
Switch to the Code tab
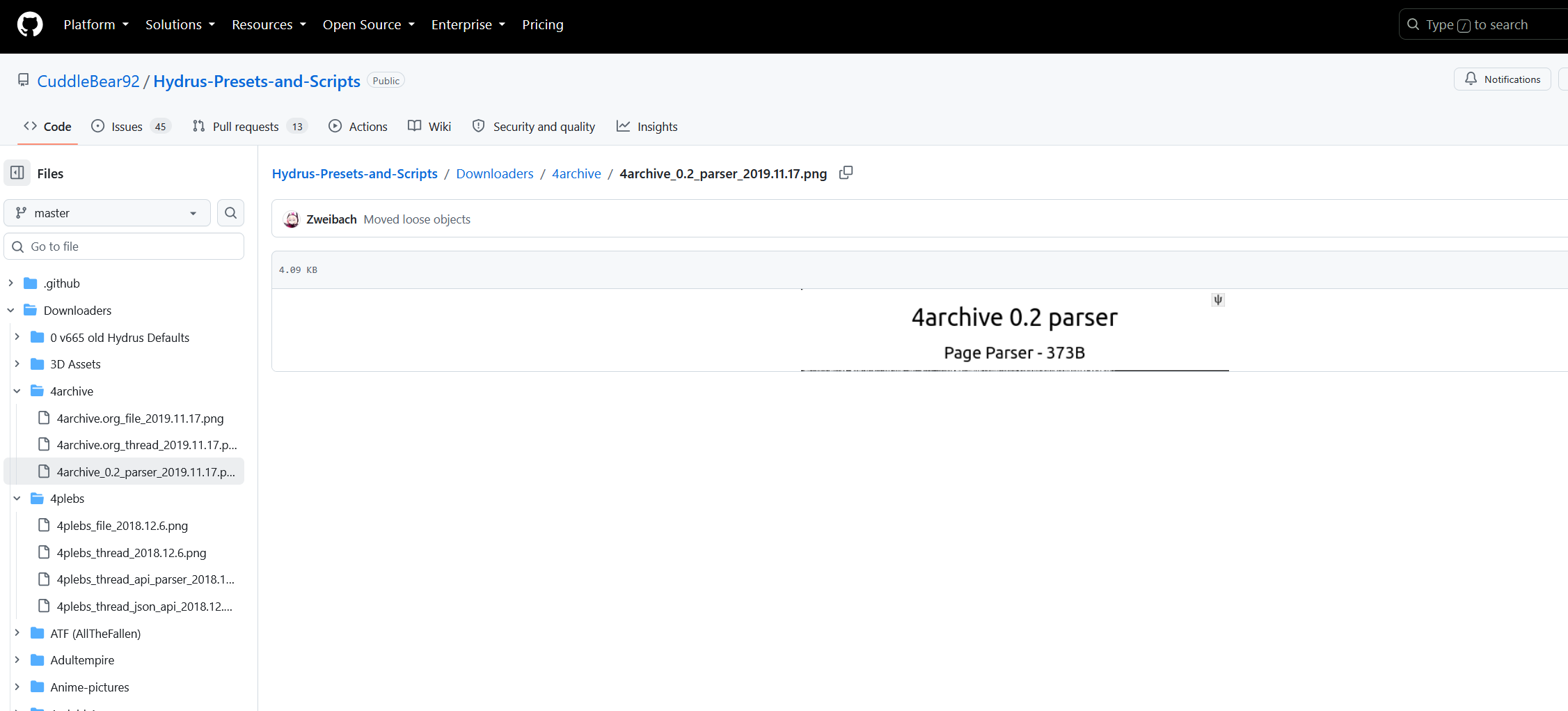click(47, 126)
